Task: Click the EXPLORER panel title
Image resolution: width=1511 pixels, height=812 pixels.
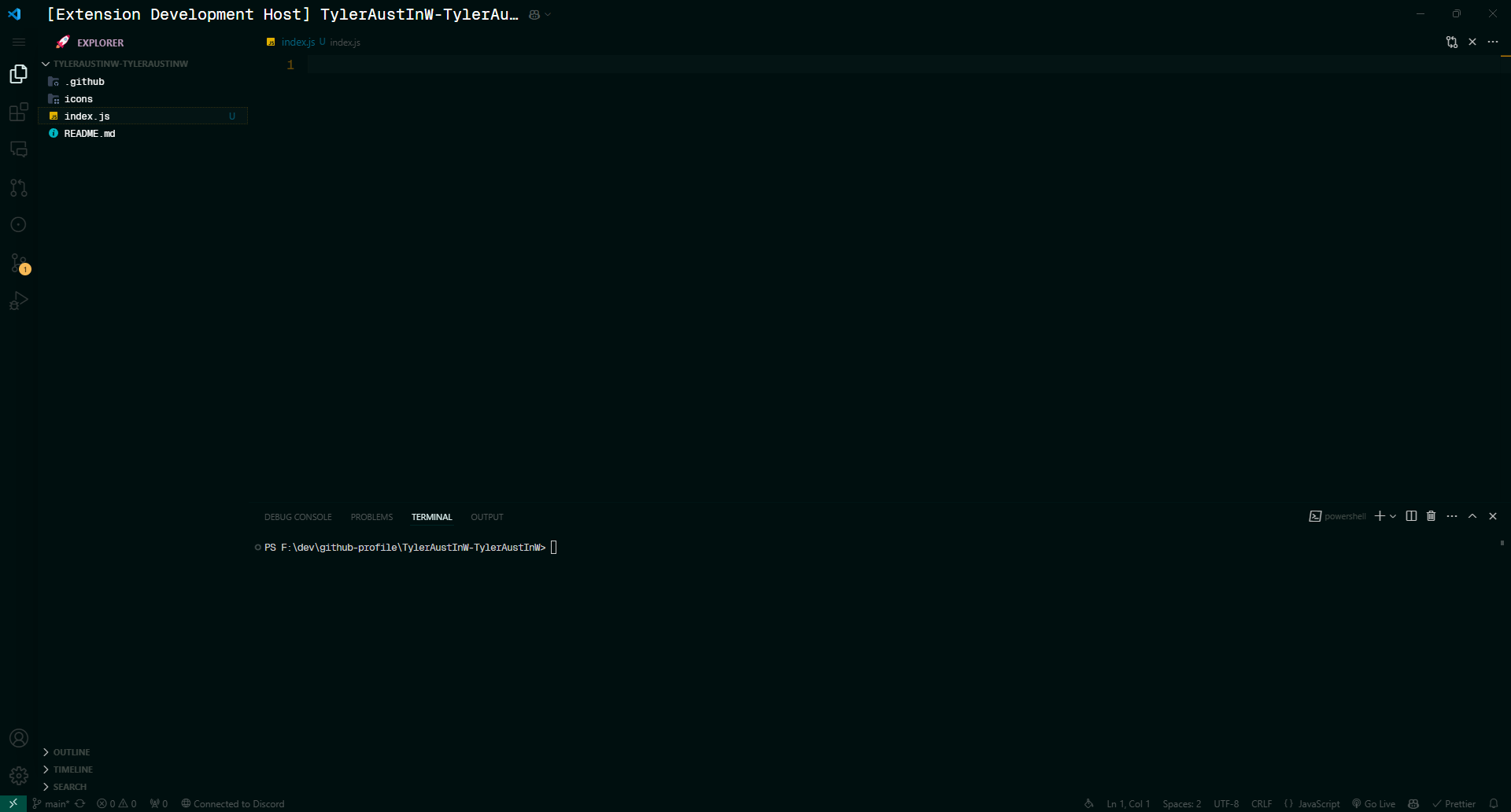Action: [x=101, y=42]
